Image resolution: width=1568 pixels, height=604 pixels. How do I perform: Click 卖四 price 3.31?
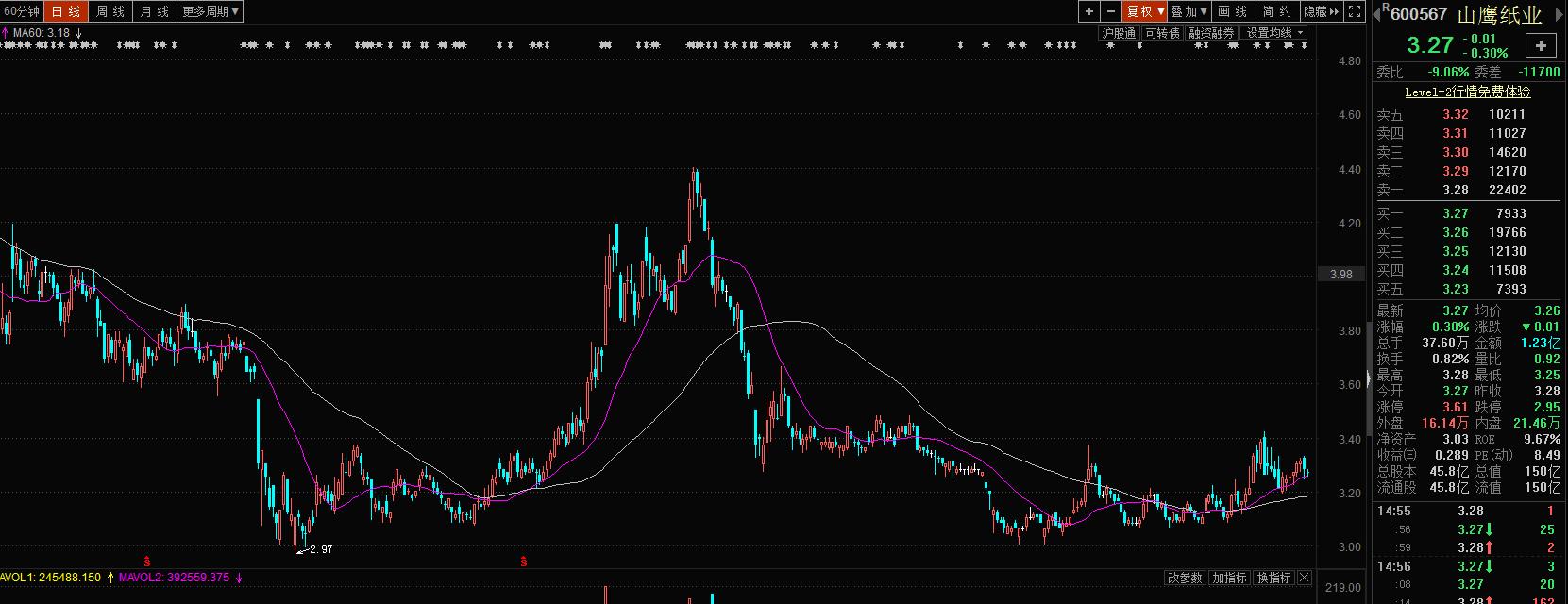pyautogui.click(x=1455, y=133)
